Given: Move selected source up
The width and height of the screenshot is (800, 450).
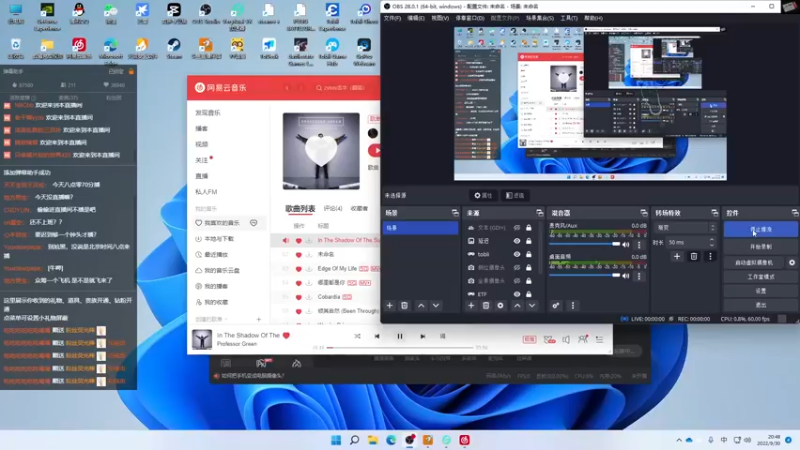Looking at the screenshot, I should point(517,305).
